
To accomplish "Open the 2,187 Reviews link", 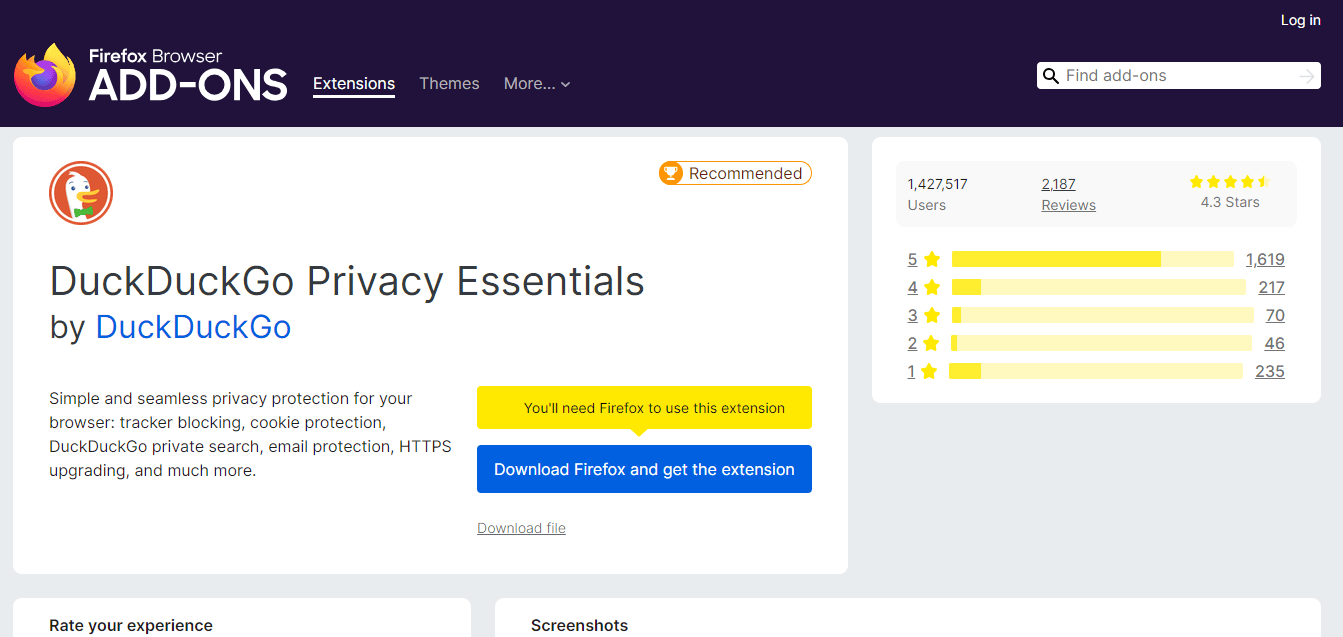I will pos(1068,194).
